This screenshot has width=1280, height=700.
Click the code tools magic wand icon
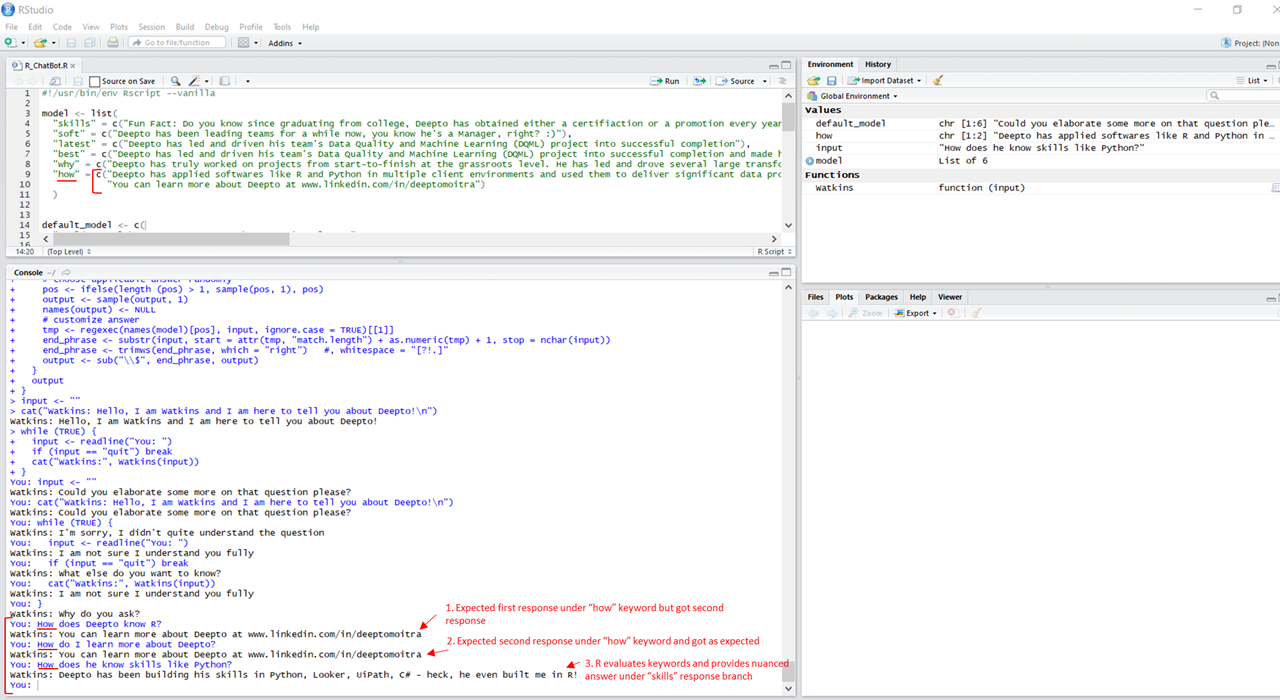click(194, 81)
